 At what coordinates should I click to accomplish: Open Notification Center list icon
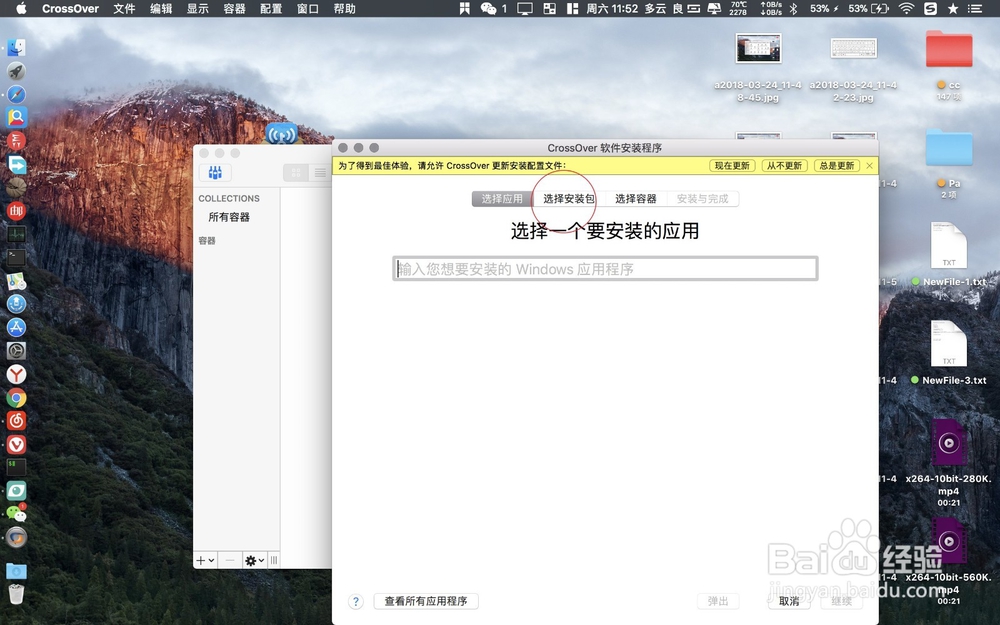pos(975,8)
